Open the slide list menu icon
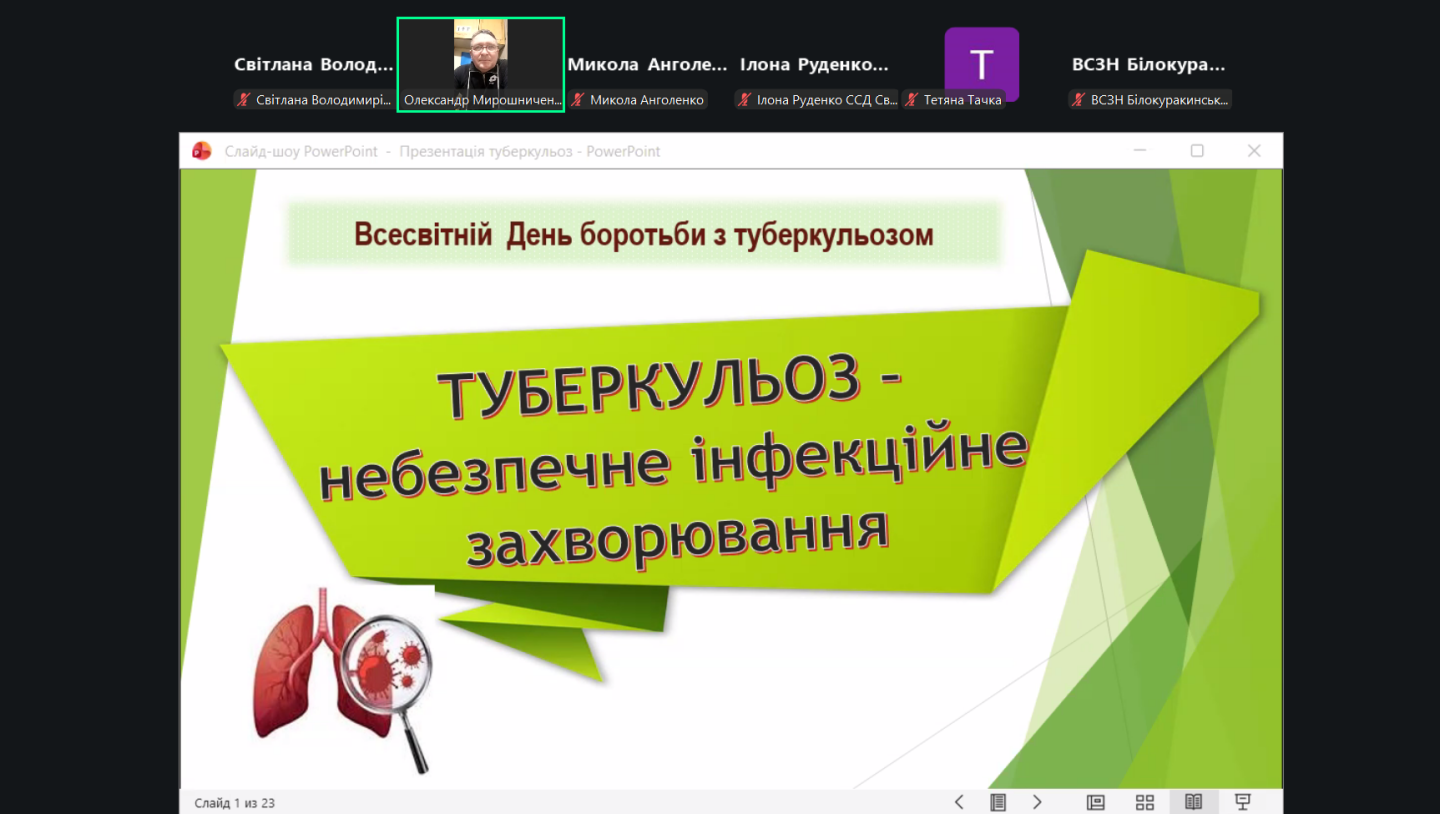1440x814 pixels. (x=997, y=802)
